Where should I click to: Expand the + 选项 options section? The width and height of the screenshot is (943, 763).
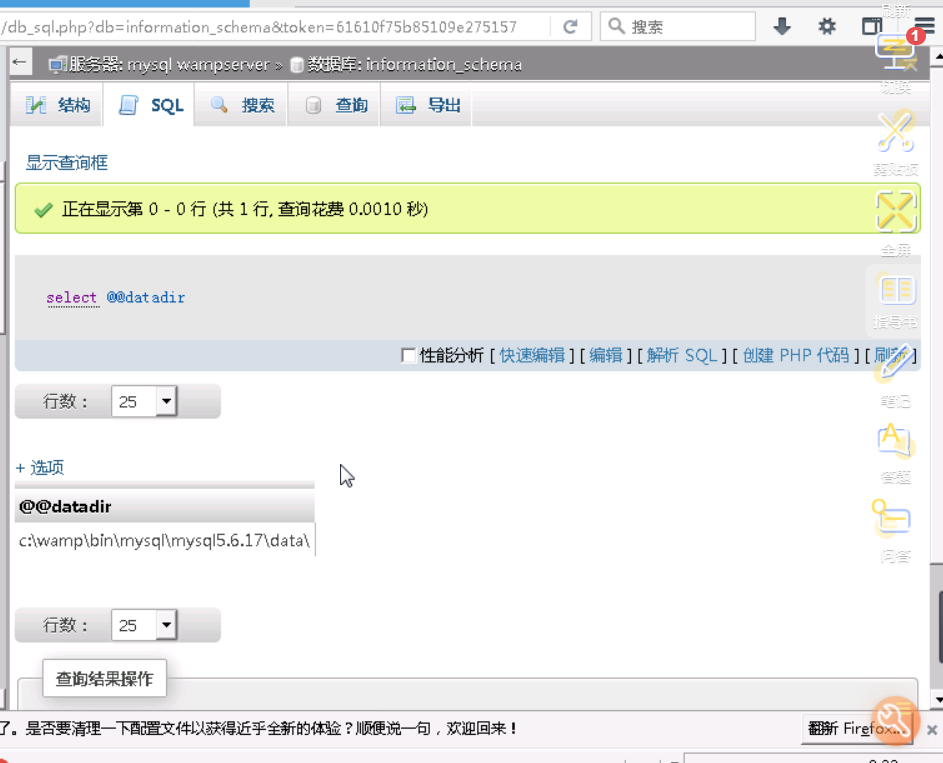point(40,467)
